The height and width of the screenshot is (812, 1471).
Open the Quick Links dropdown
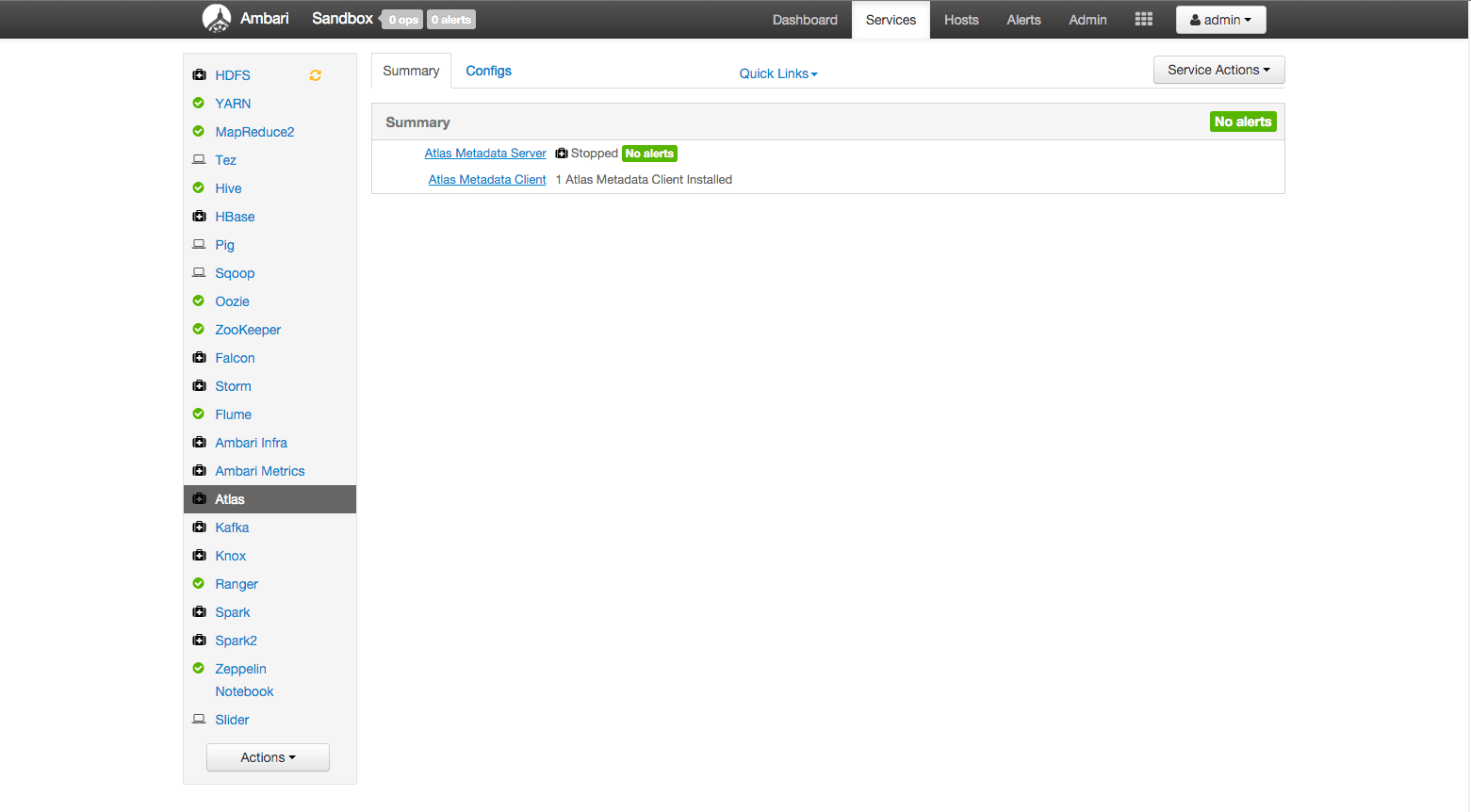[778, 73]
